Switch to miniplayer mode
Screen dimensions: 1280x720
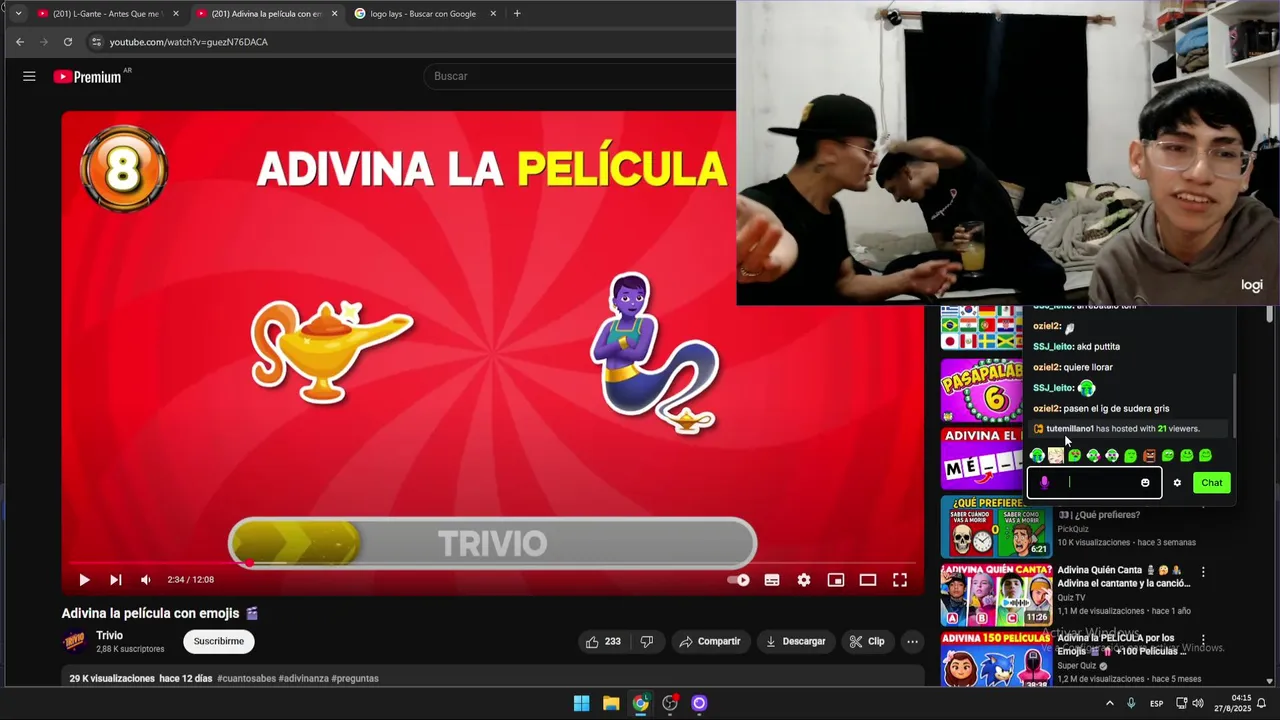(x=836, y=580)
